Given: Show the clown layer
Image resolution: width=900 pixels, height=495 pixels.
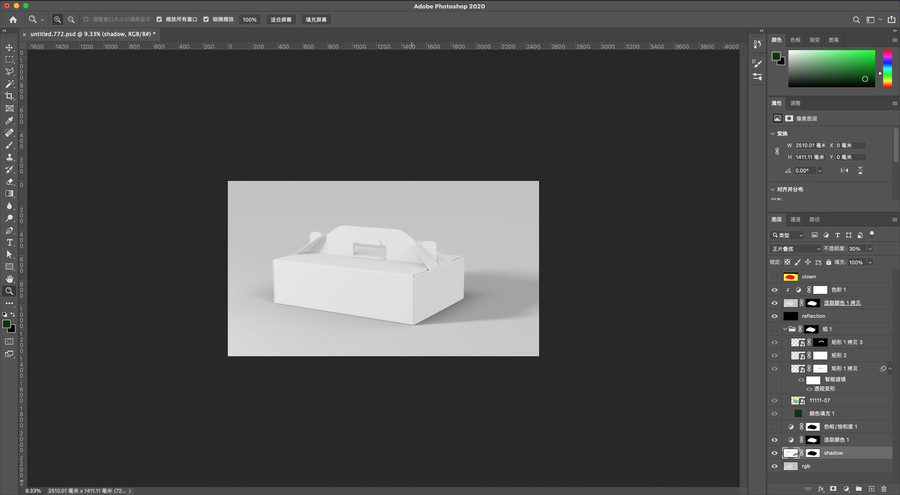Looking at the screenshot, I should tap(774, 277).
